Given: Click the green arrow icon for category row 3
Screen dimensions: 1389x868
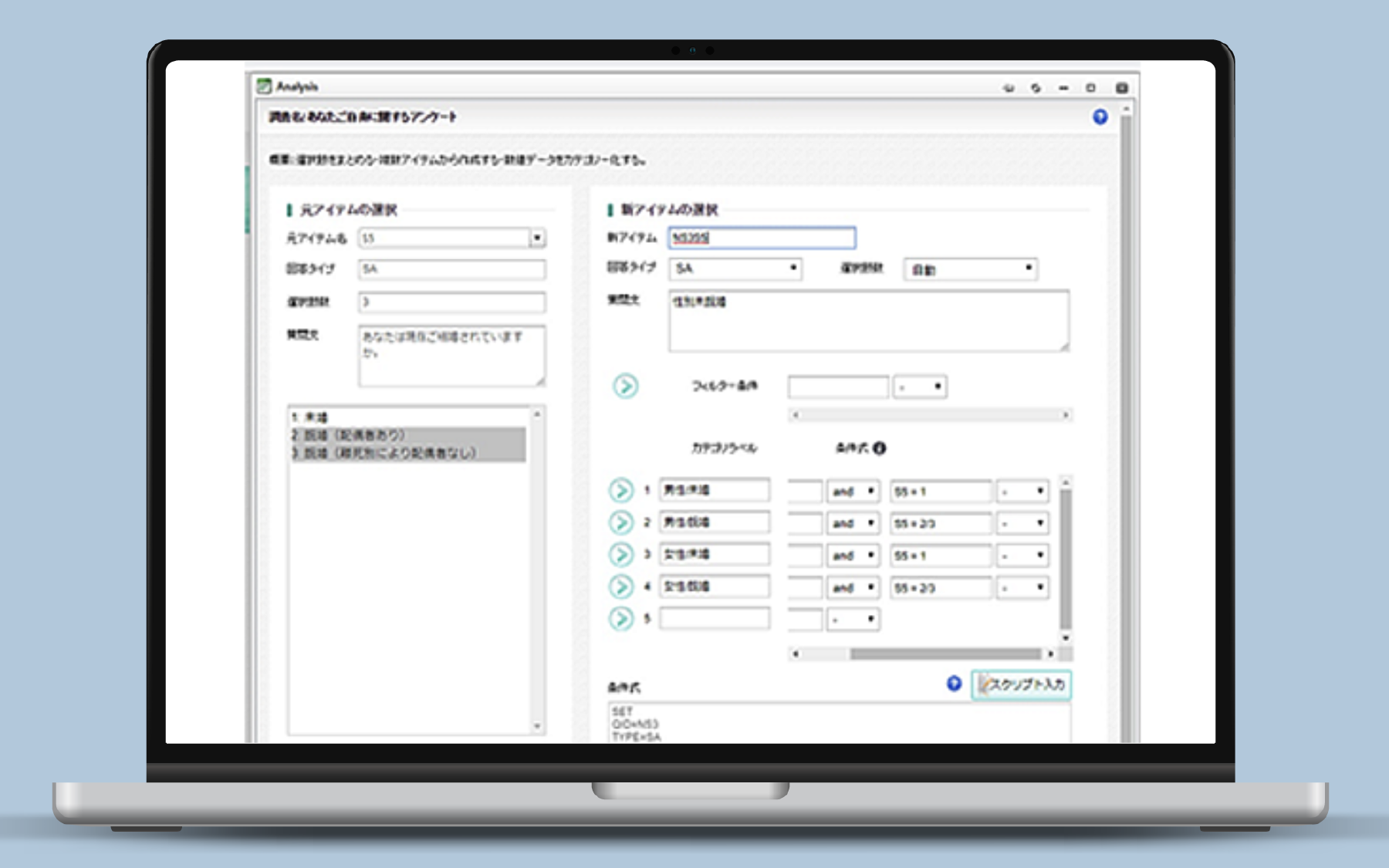Looking at the screenshot, I should [621, 555].
